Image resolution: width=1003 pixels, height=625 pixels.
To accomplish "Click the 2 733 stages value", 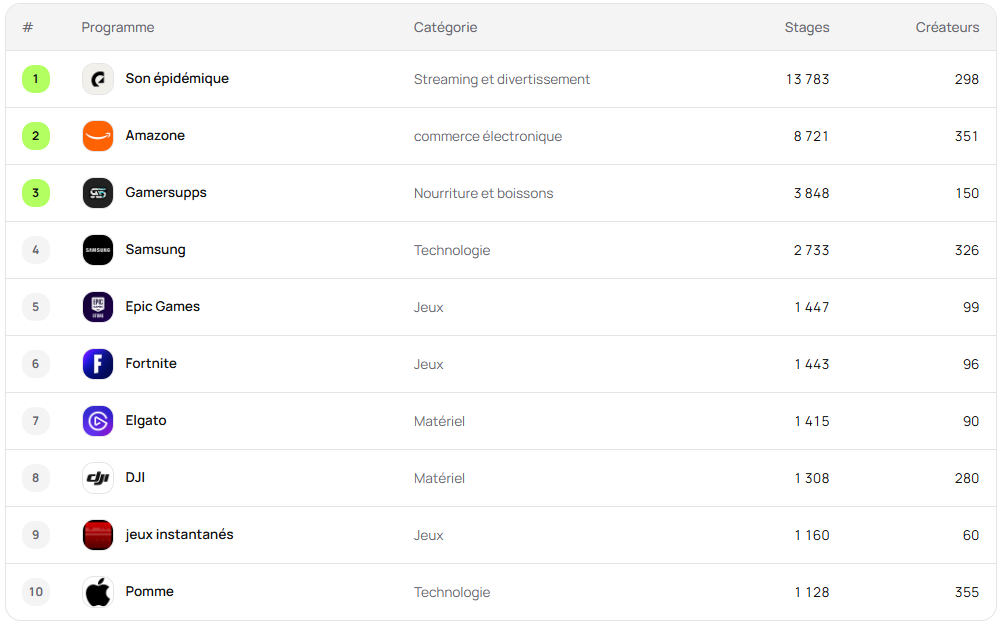I will (x=811, y=250).
